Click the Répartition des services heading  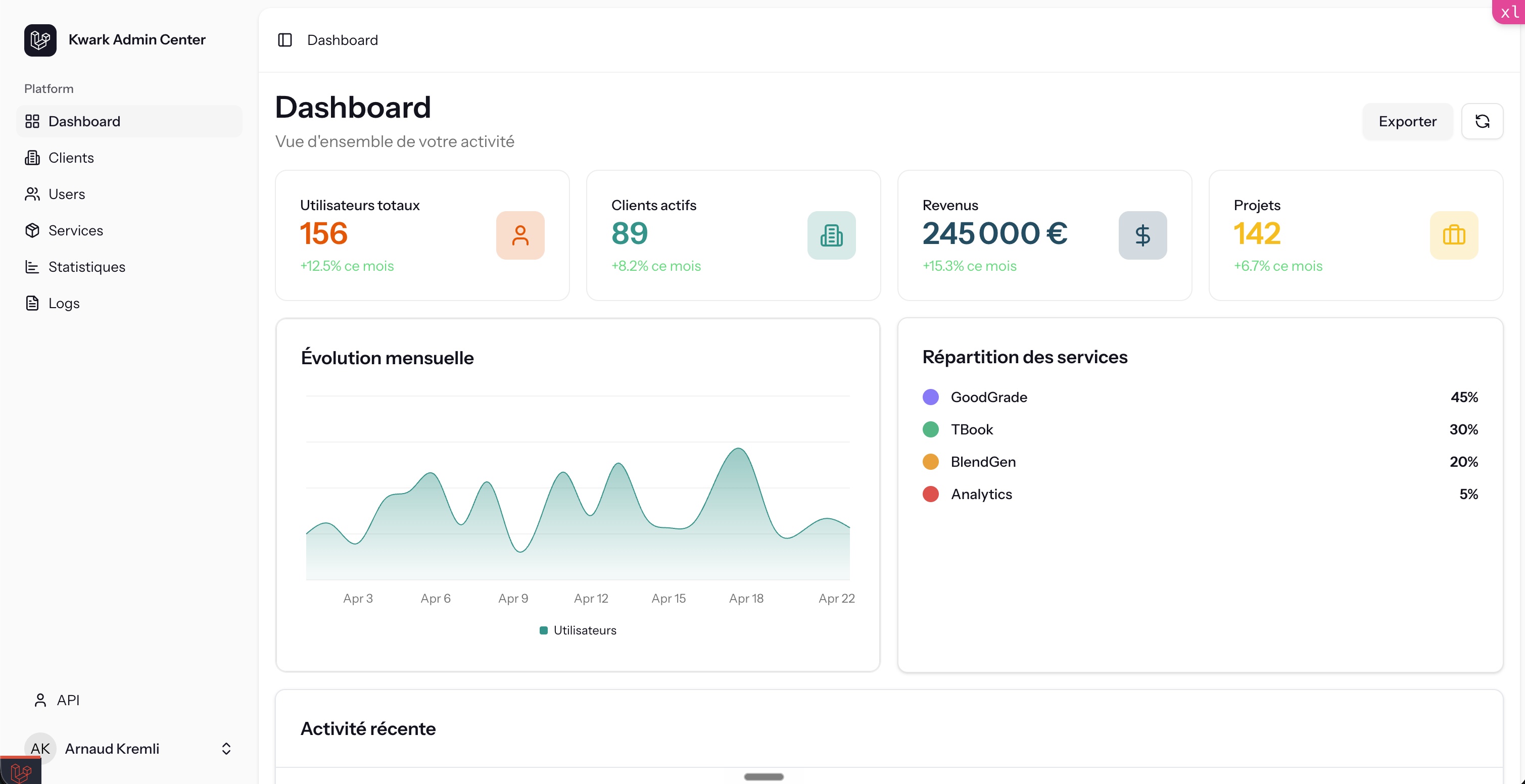(1025, 357)
